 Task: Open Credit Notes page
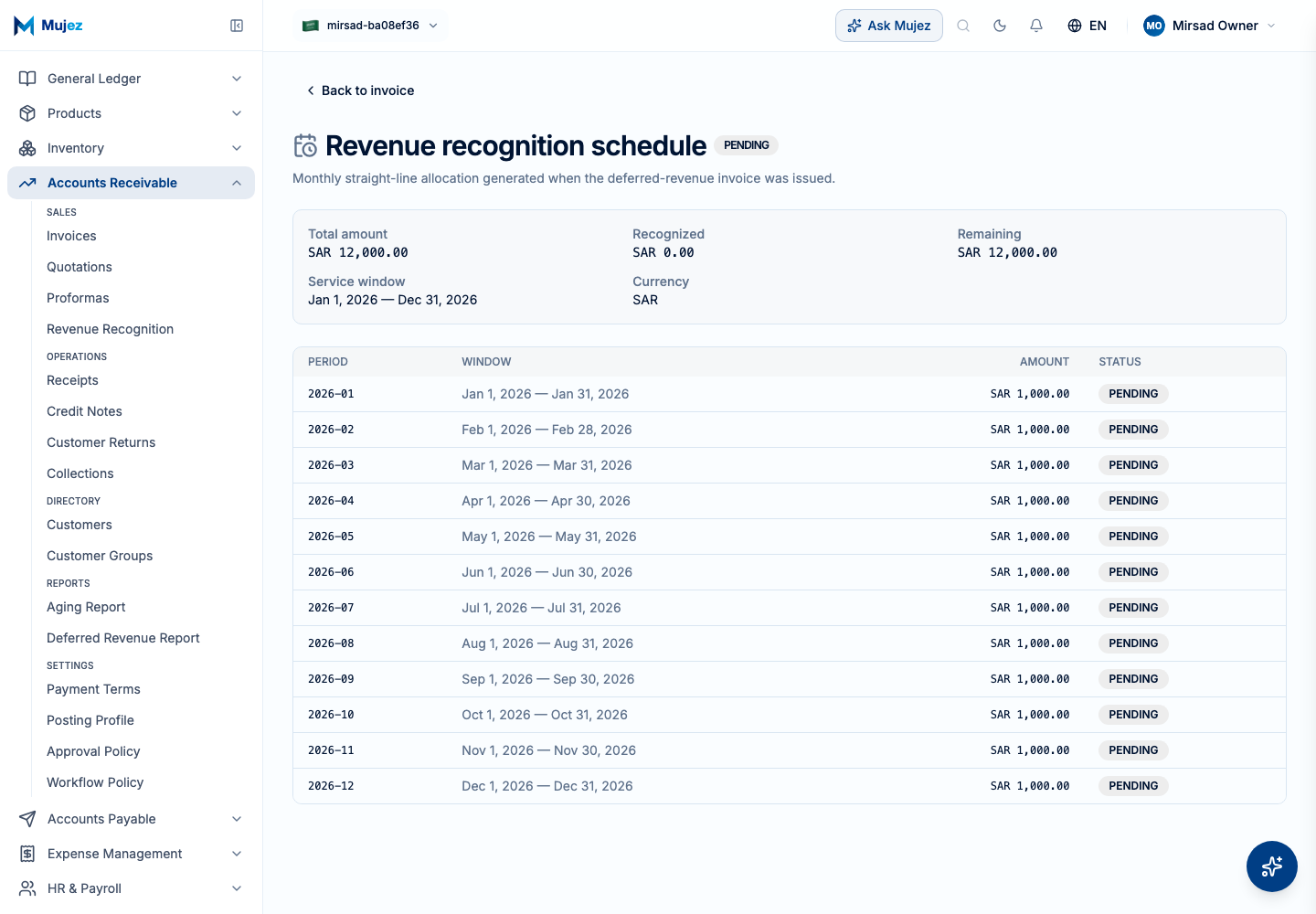pos(84,411)
